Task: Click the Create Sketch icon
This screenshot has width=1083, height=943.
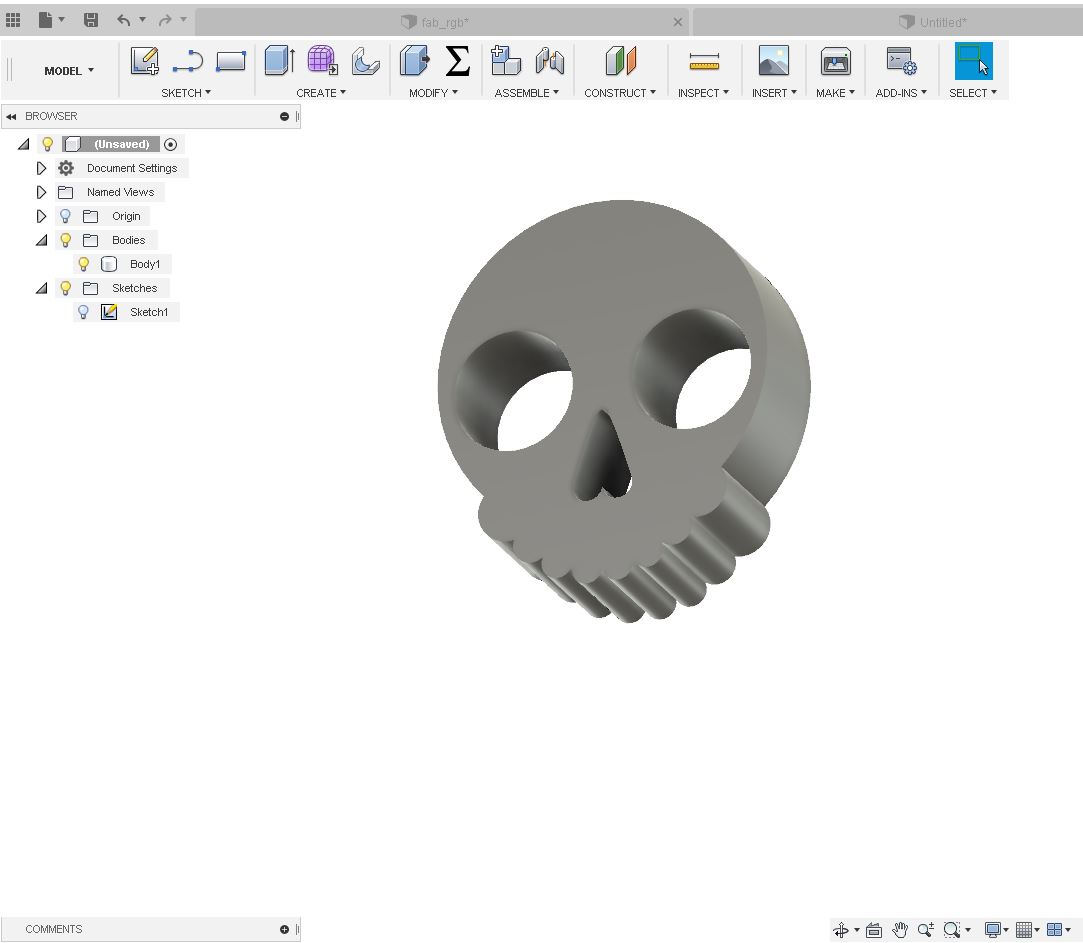Action: click(x=145, y=62)
